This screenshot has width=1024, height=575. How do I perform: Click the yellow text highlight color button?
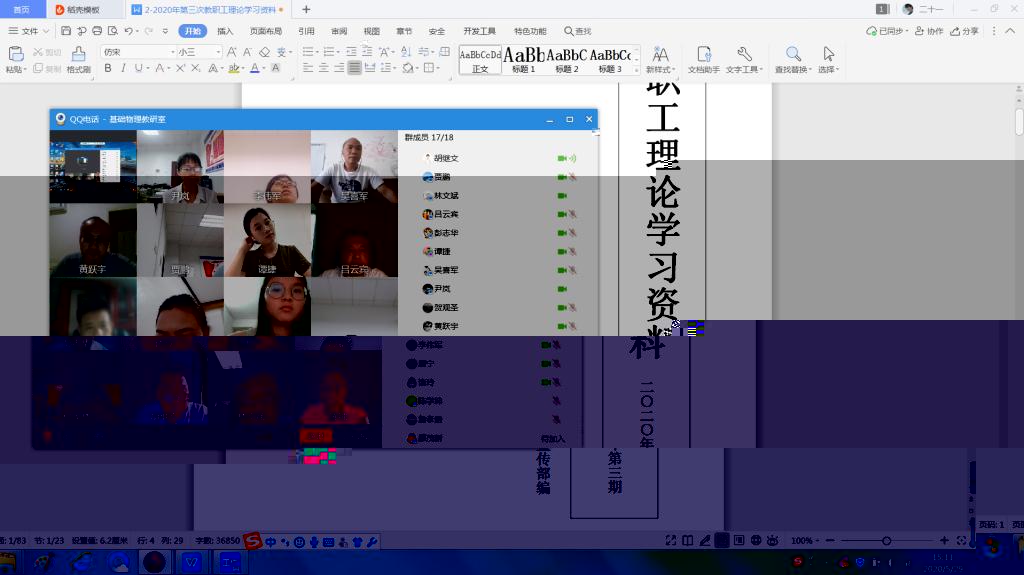pyautogui.click(x=233, y=68)
